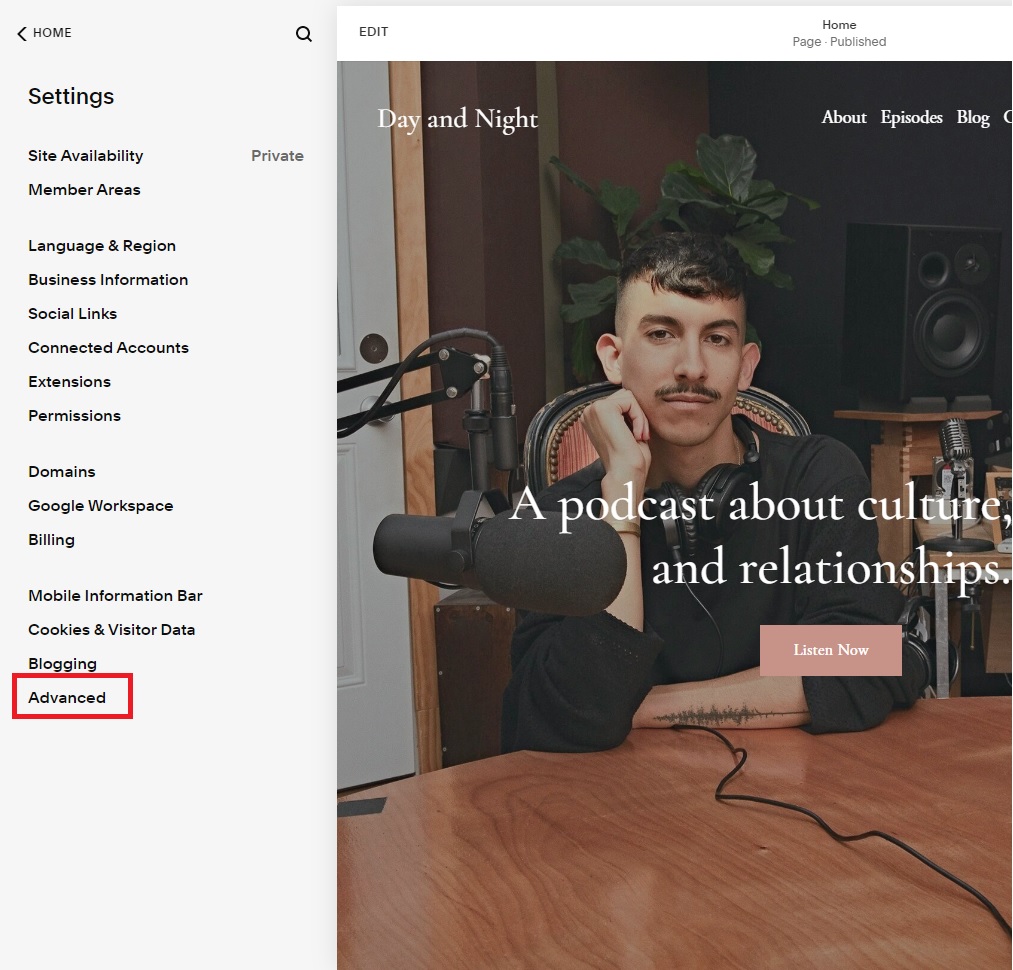This screenshot has height=970, width=1013.
Task: Select Social Links option
Action: [x=73, y=314]
